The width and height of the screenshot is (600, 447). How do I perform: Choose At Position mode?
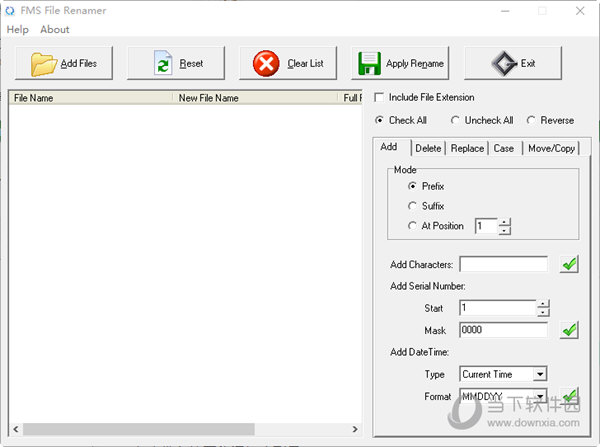(412, 226)
